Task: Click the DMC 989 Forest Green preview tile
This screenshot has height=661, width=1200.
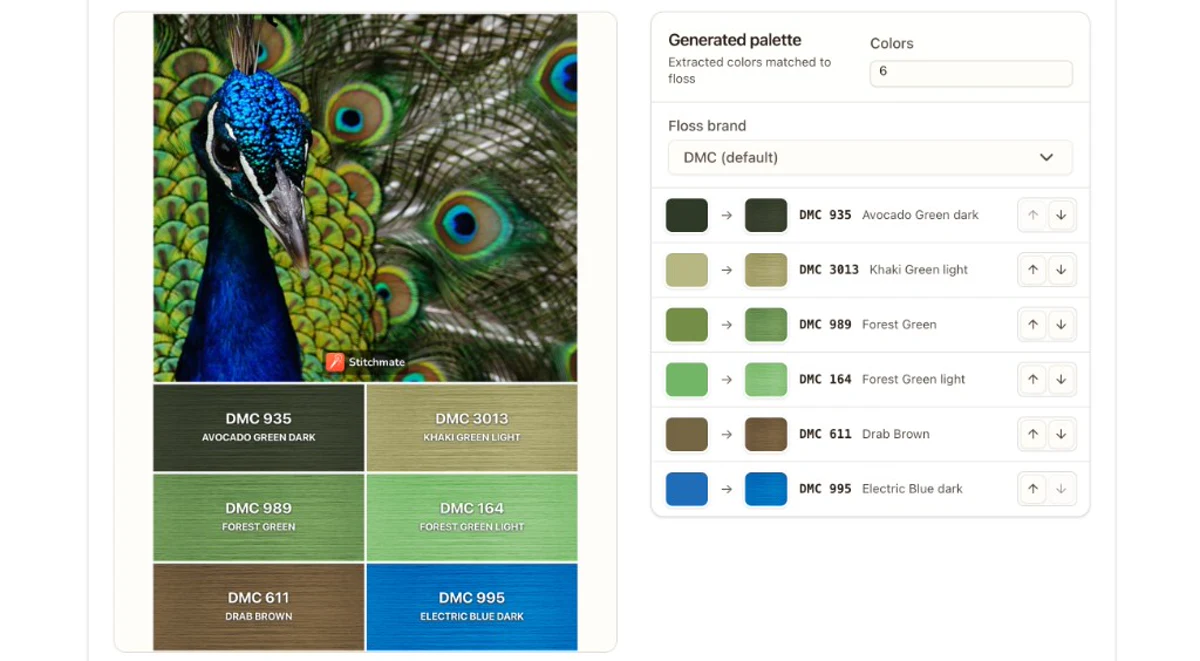Action: (258, 517)
